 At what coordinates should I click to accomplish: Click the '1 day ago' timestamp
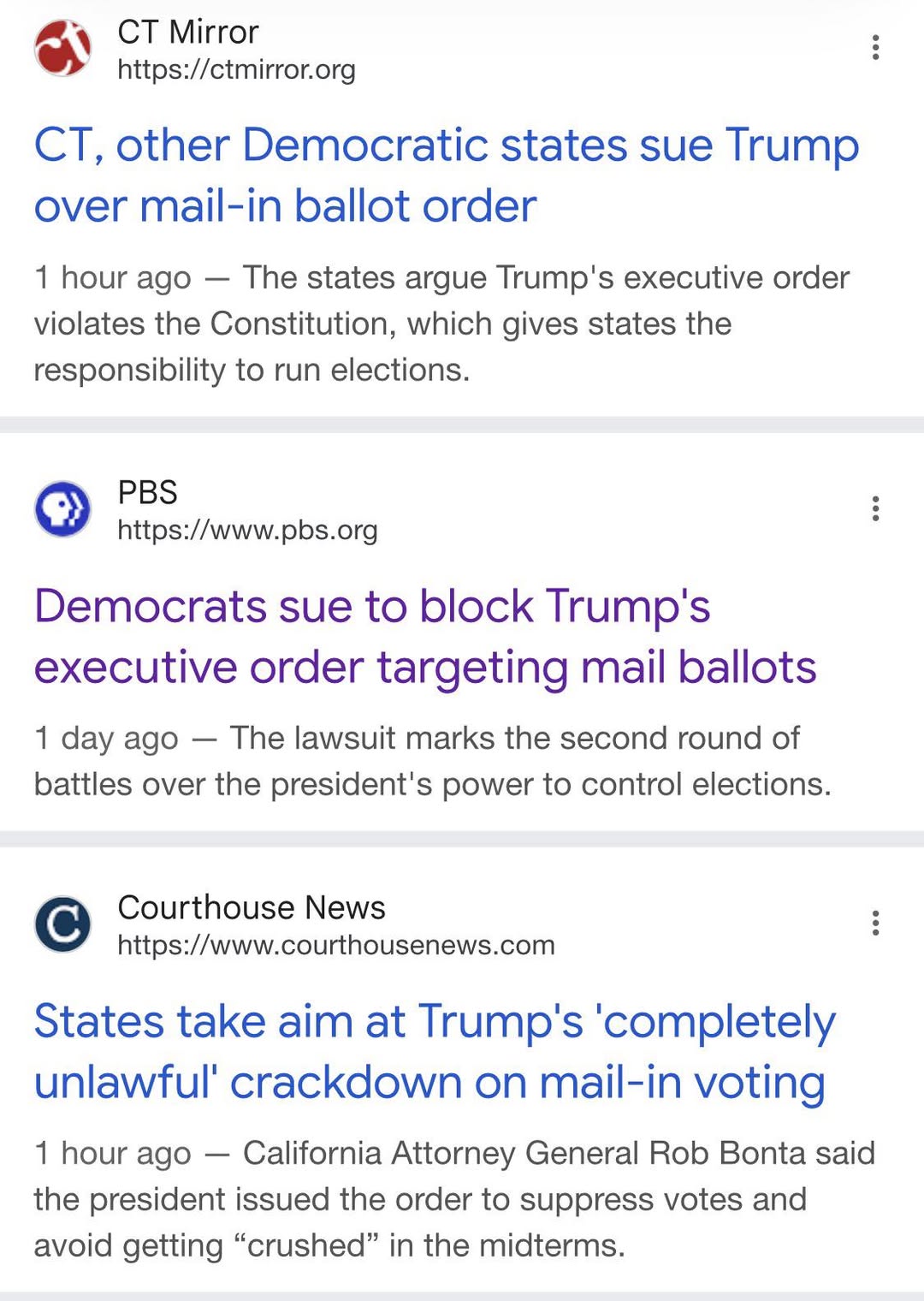point(106,739)
